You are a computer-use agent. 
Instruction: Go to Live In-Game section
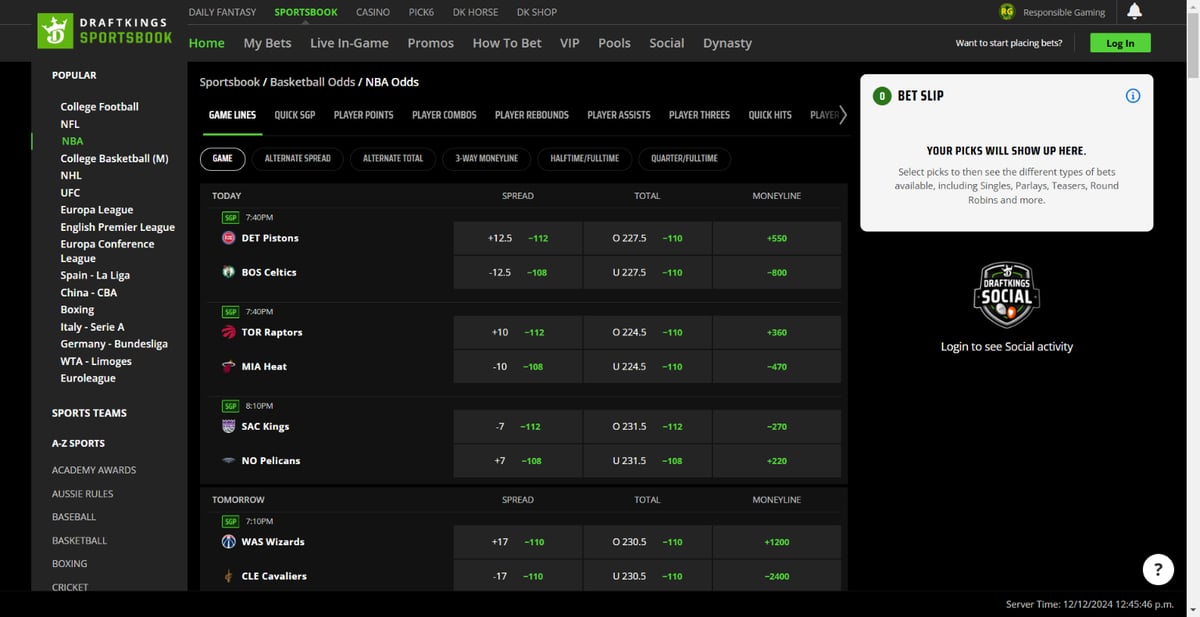tap(349, 43)
